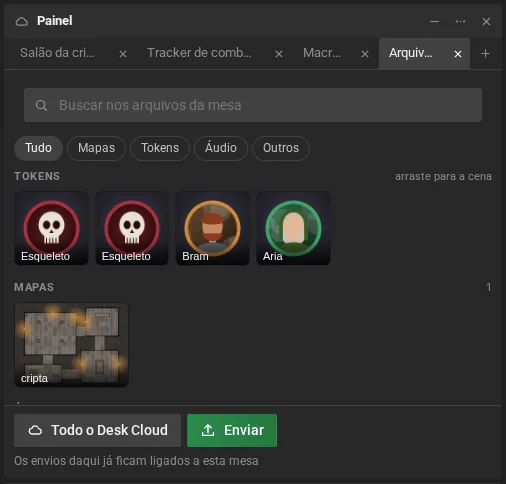Image resolution: width=506 pixels, height=484 pixels.
Task: Open the Tracker de comb... tab
Action: coord(199,53)
